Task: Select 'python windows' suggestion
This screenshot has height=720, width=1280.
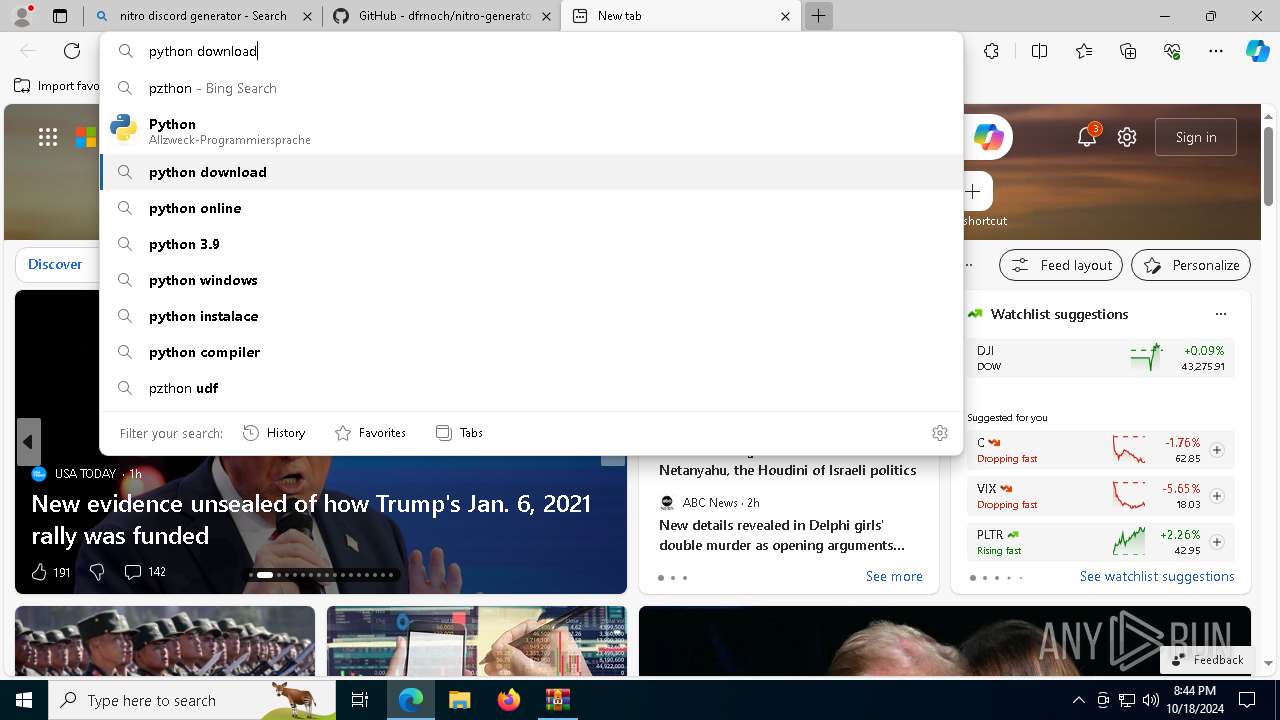Action: pos(531,280)
